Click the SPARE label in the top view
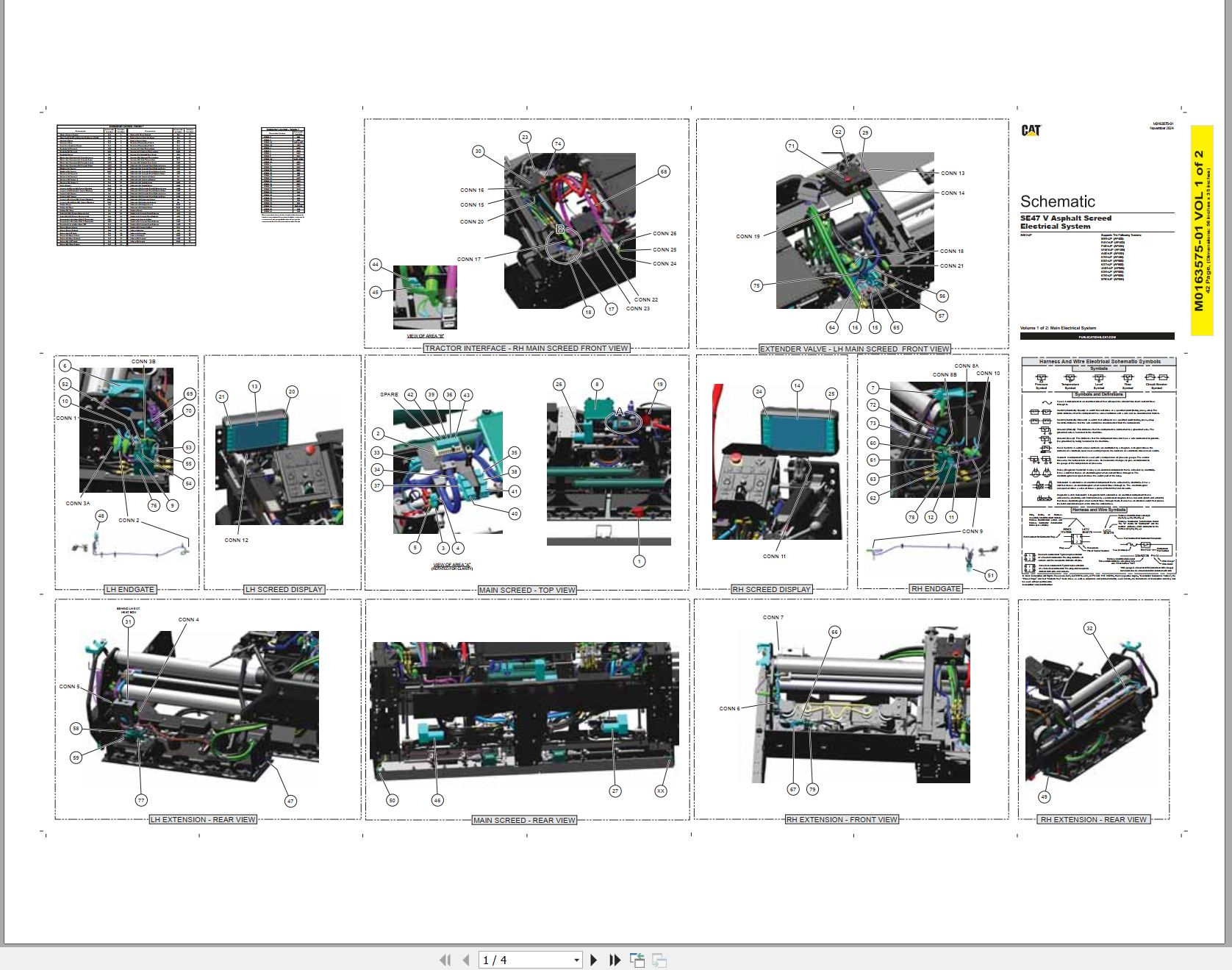This screenshot has width=1232, height=970. tap(389, 394)
